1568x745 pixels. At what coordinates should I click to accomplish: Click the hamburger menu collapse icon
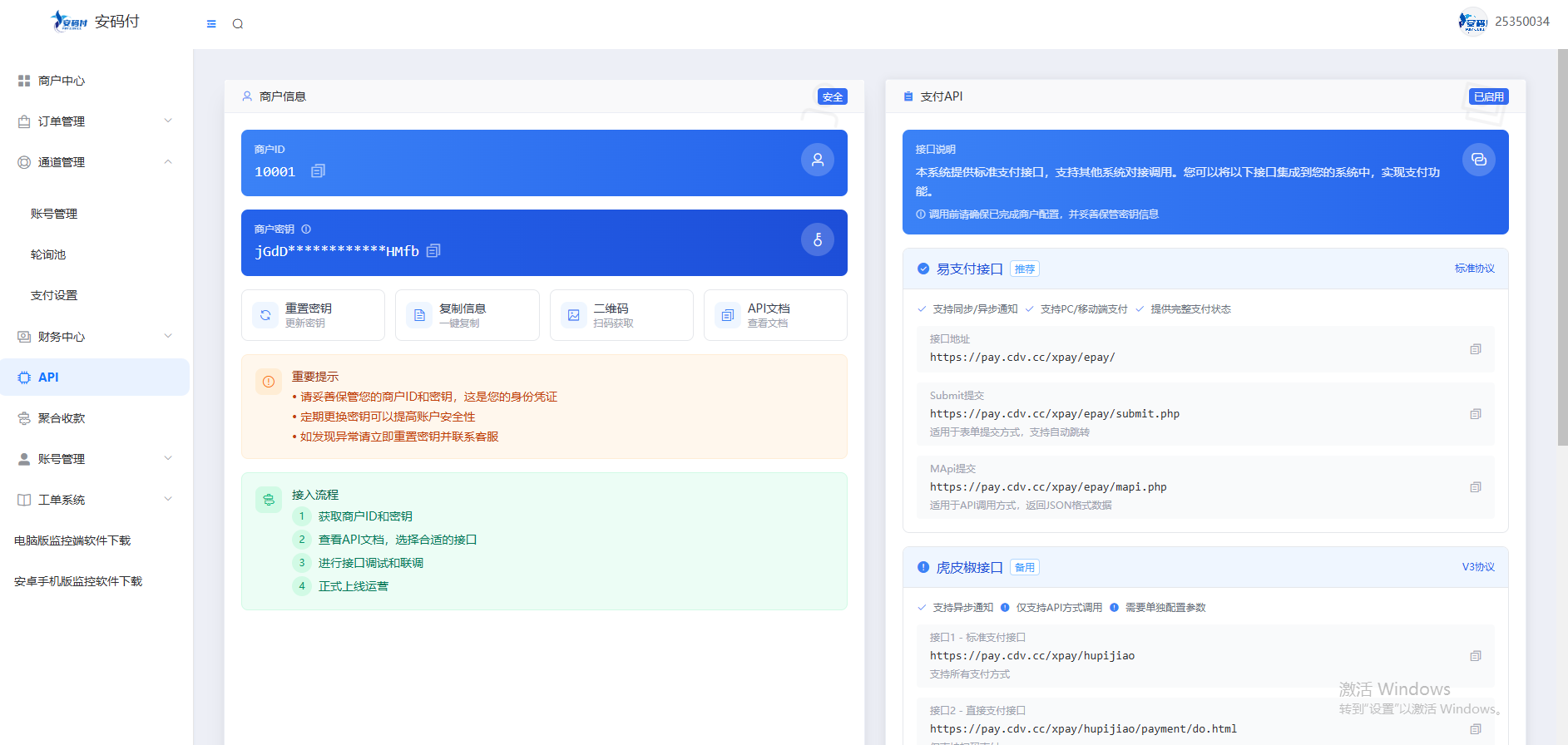(x=211, y=24)
